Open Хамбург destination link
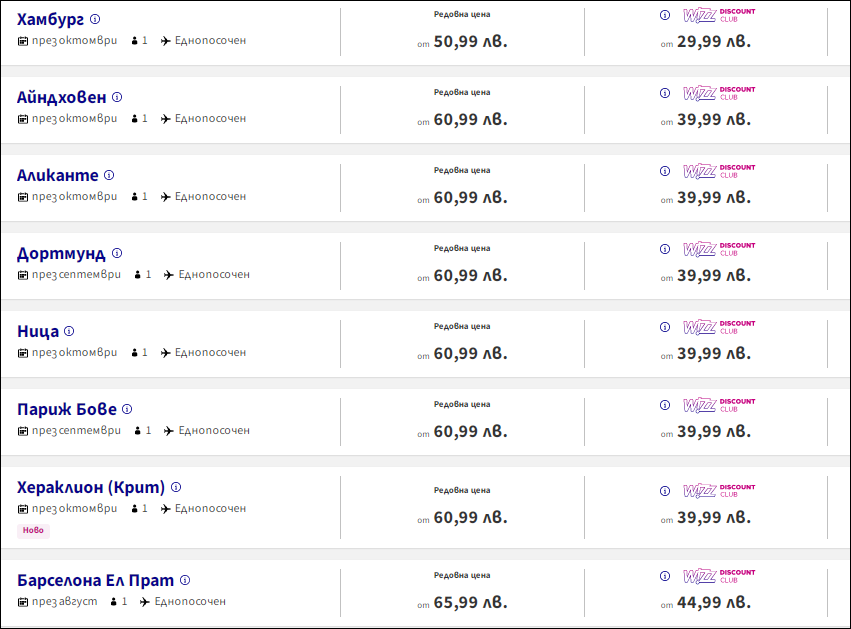This screenshot has width=851, height=629. (x=50, y=19)
